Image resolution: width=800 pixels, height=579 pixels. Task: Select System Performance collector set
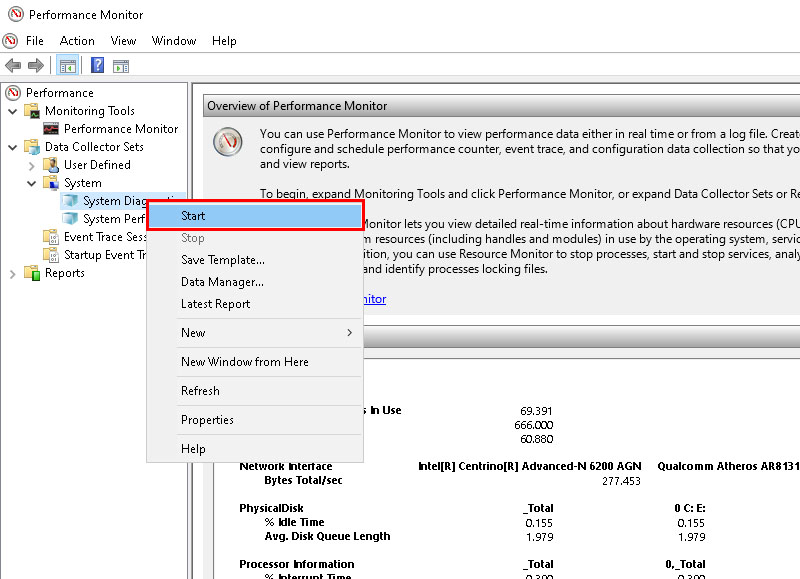tap(114, 219)
